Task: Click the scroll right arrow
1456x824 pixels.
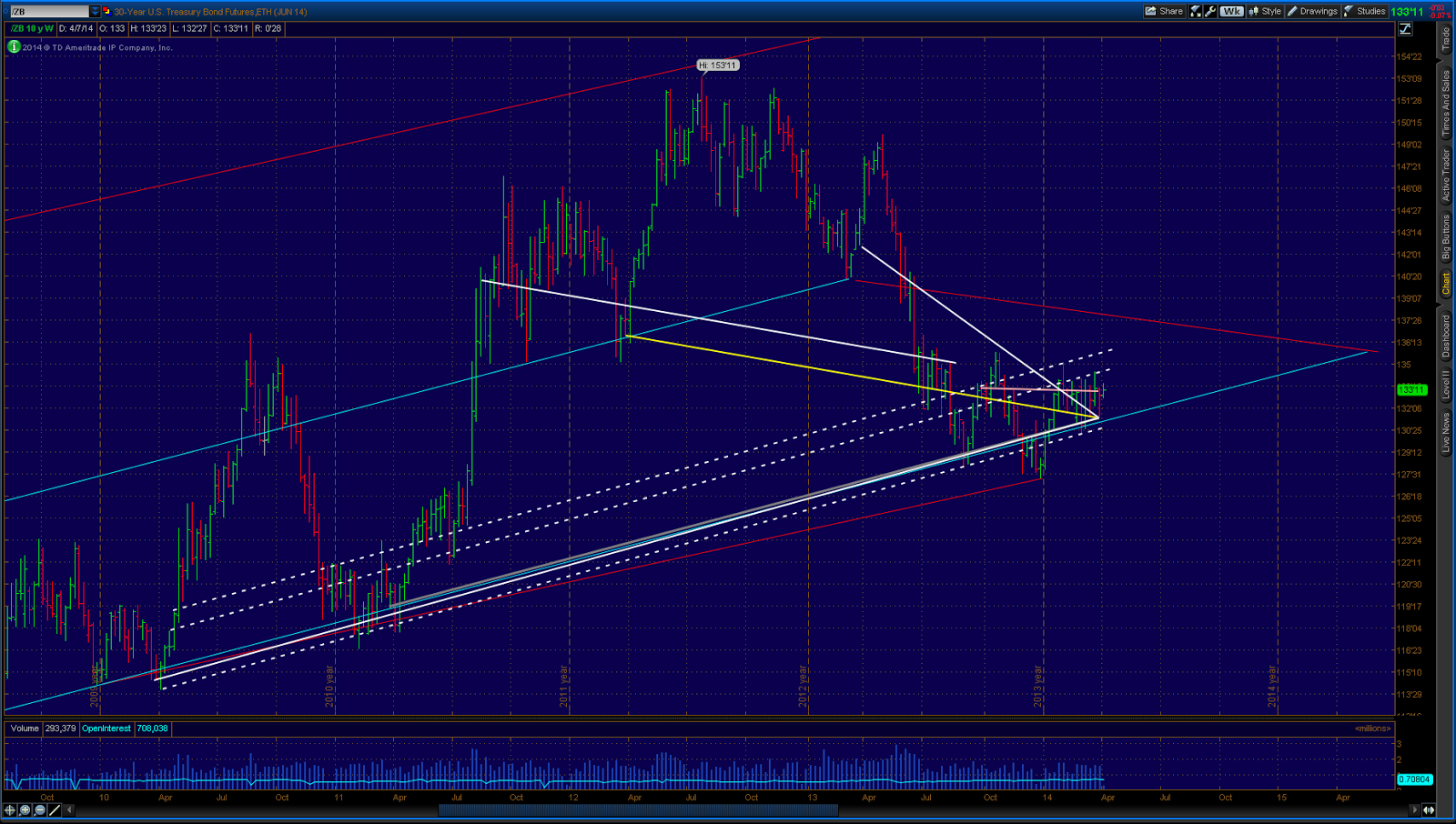Action: pos(1414,809)
